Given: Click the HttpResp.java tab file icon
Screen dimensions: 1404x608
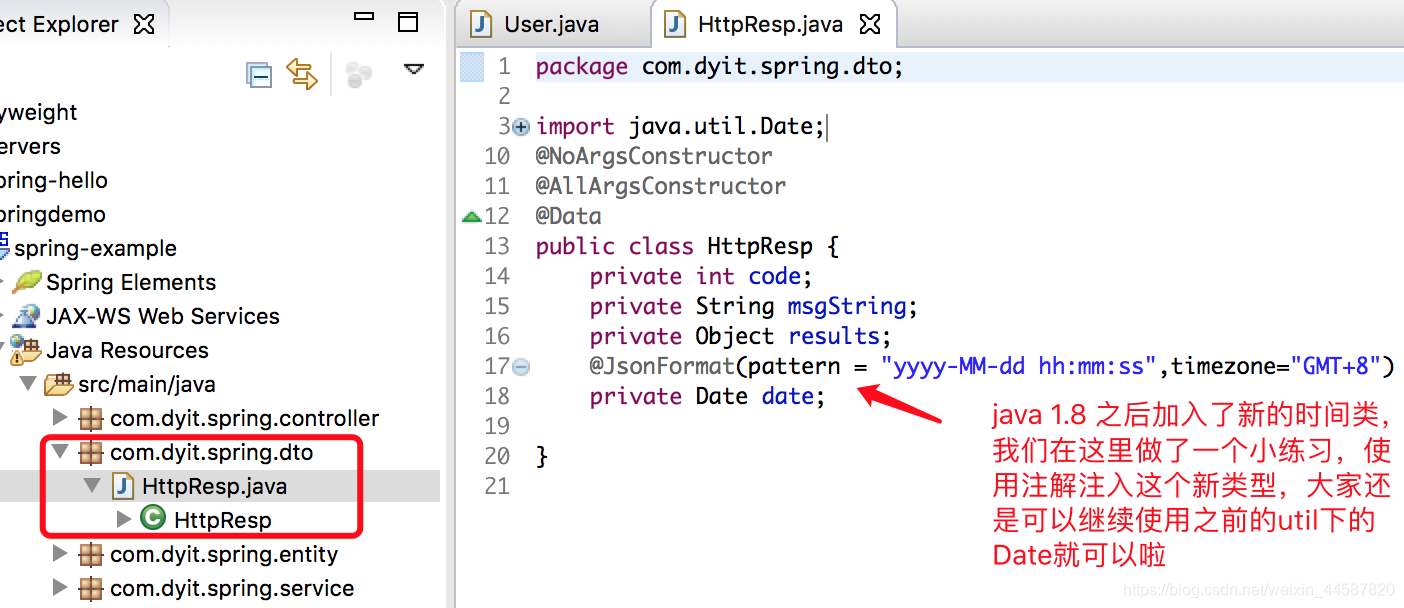Looking at the screenshot, I should click(677, 24).
